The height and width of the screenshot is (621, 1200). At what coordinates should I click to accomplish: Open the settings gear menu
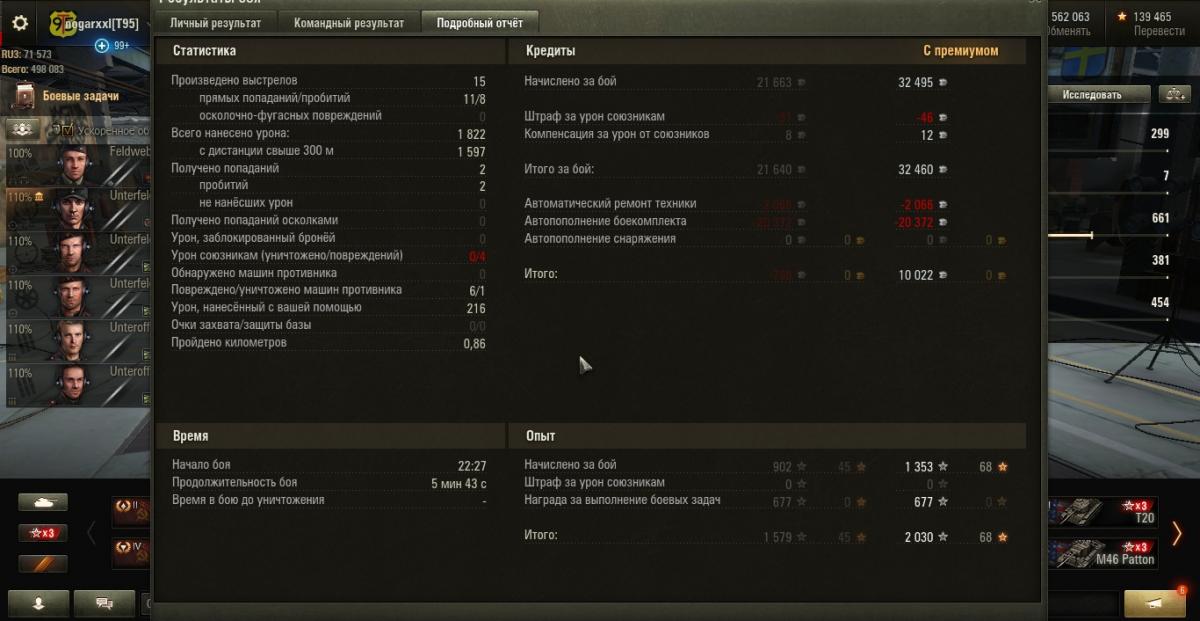(x=20, y=23)
